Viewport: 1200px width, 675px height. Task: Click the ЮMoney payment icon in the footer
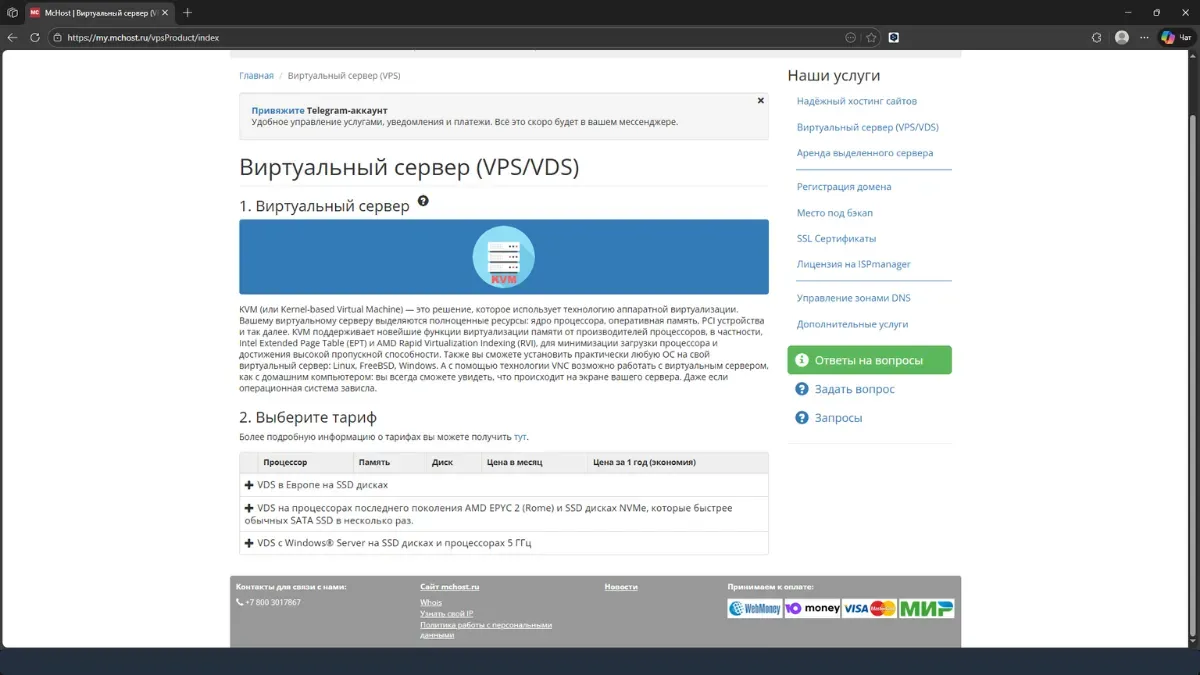tap(812, 607)
